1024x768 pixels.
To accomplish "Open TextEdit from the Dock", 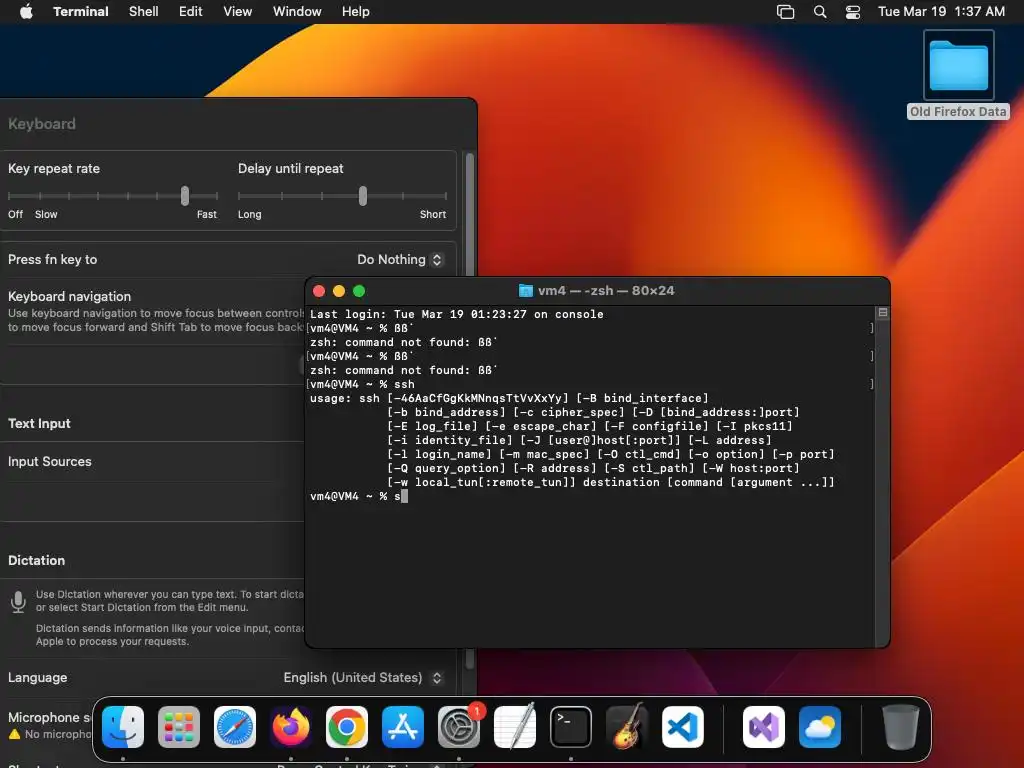I will [515, 727].
